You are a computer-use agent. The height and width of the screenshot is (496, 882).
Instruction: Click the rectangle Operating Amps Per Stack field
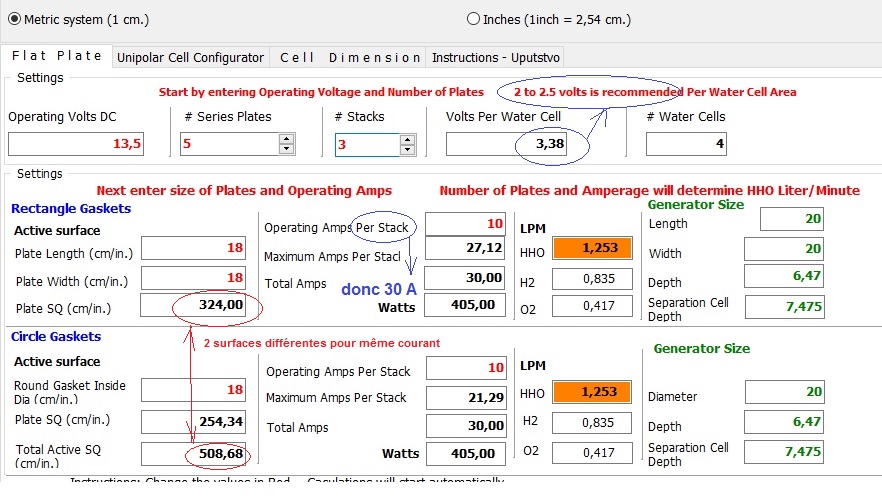click(x=465, y=223)
